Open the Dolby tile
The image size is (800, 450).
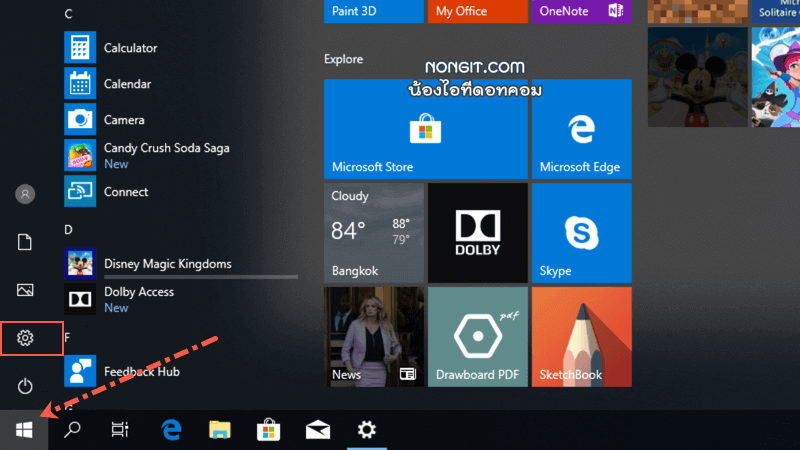coord(478,233)
